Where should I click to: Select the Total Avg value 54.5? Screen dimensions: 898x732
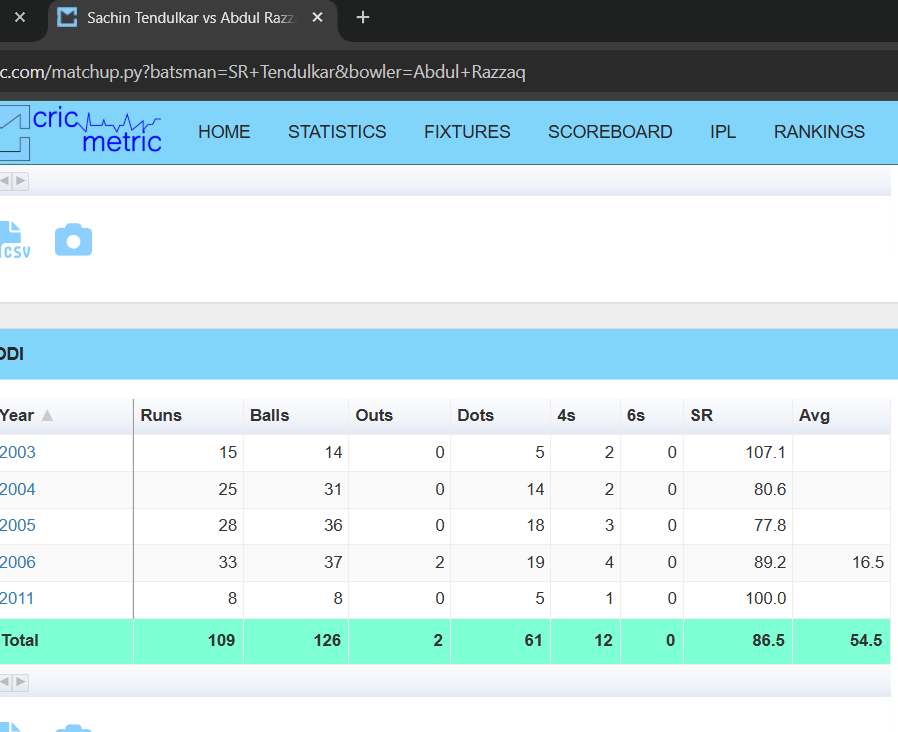(841, 641)
